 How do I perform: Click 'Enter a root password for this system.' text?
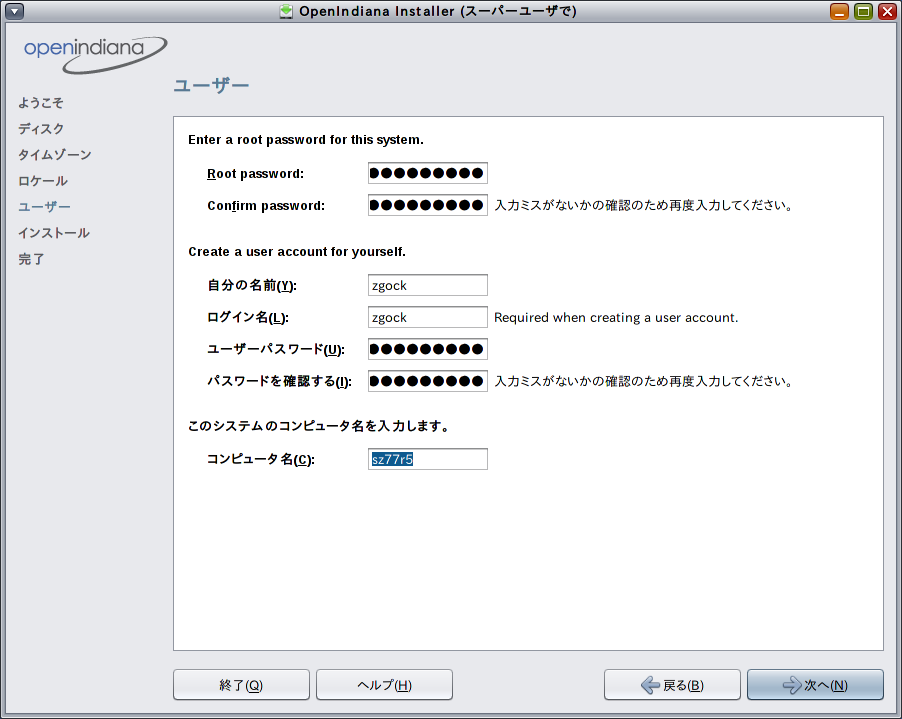(306, 140)
